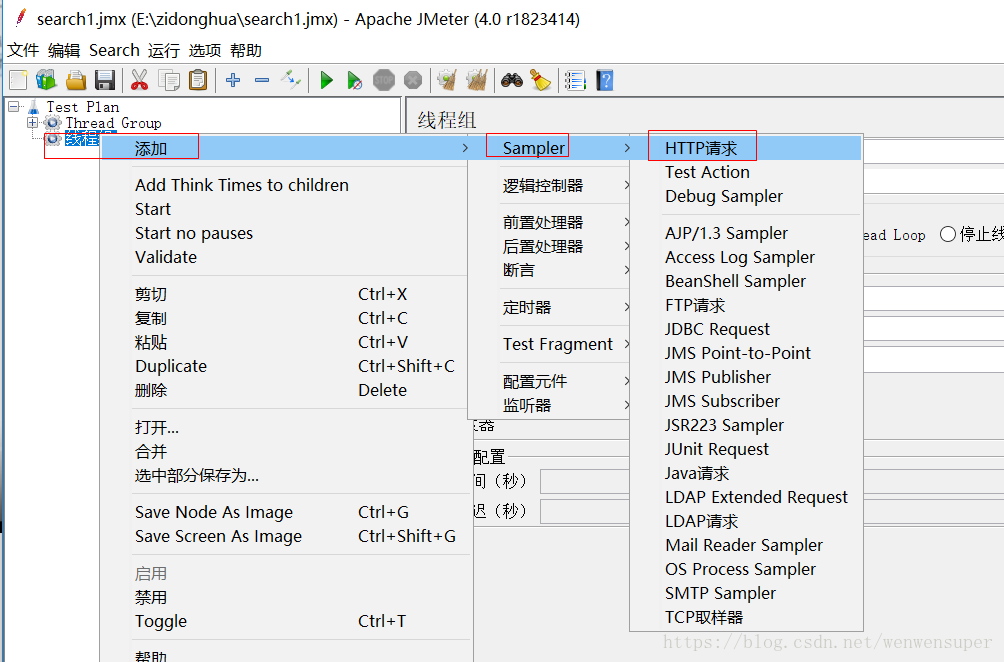
Task: Collapse all nodes with minus icon
Action: click(x=262, y=80)
